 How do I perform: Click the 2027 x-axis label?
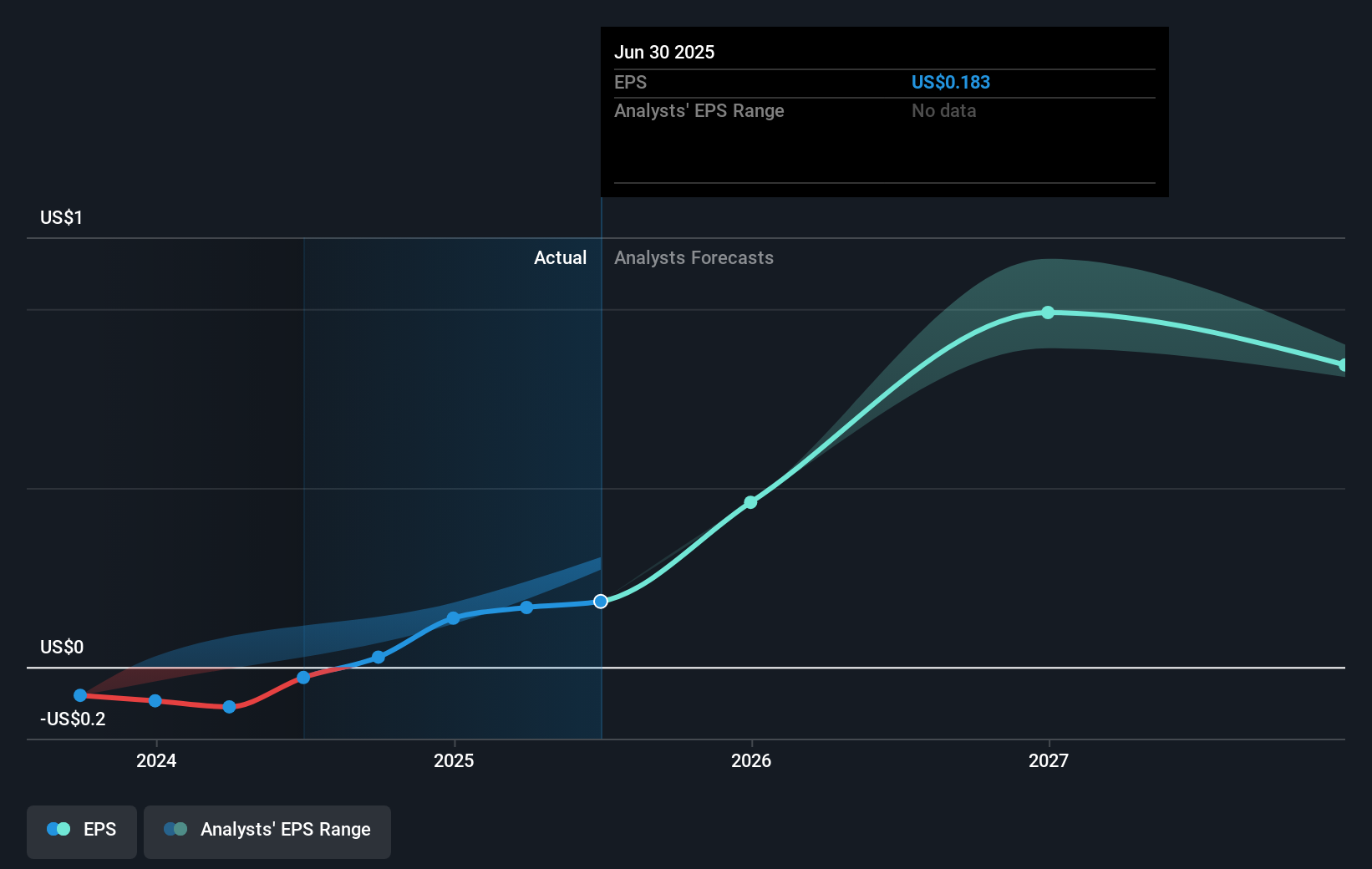click(1049, 760)
